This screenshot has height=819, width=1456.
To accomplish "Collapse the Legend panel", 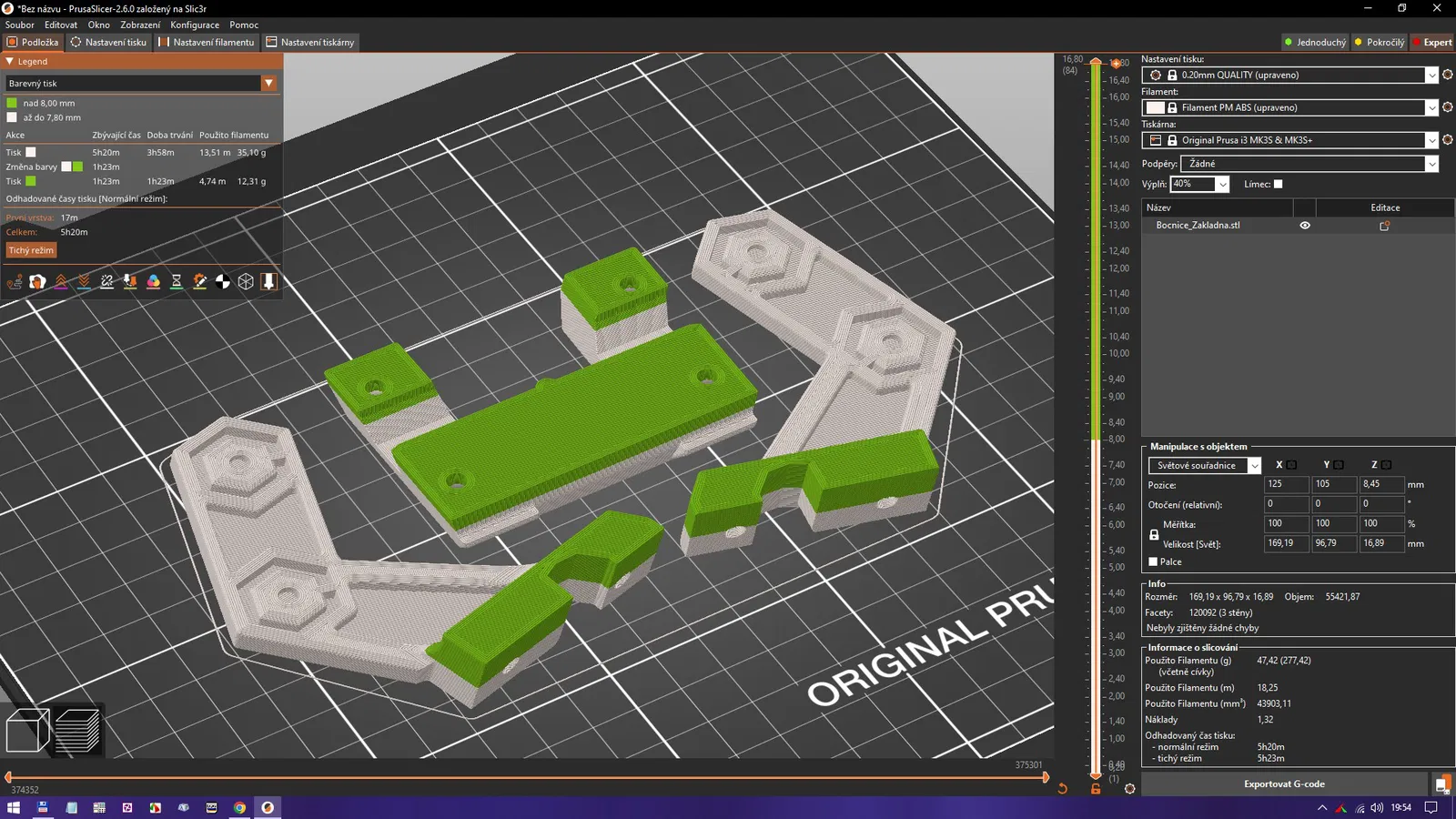I will coord(9,62).
